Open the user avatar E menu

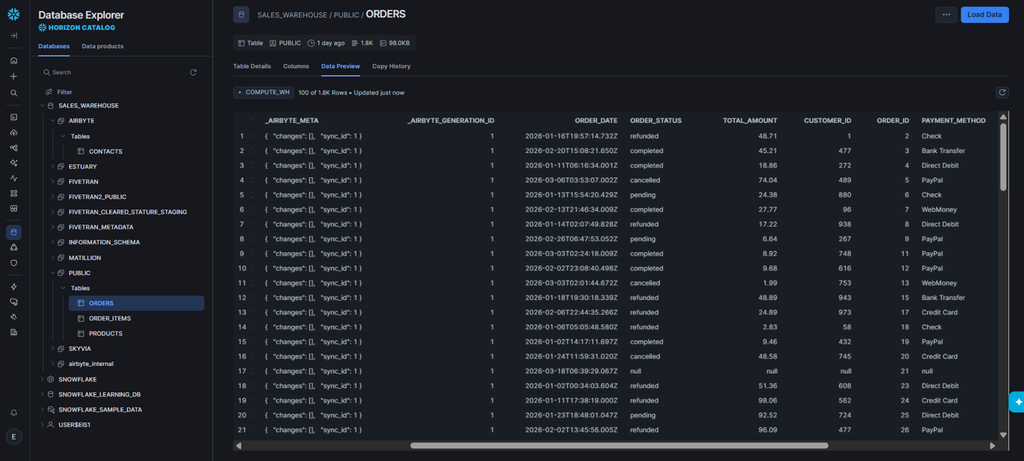[x=14, y=437]
